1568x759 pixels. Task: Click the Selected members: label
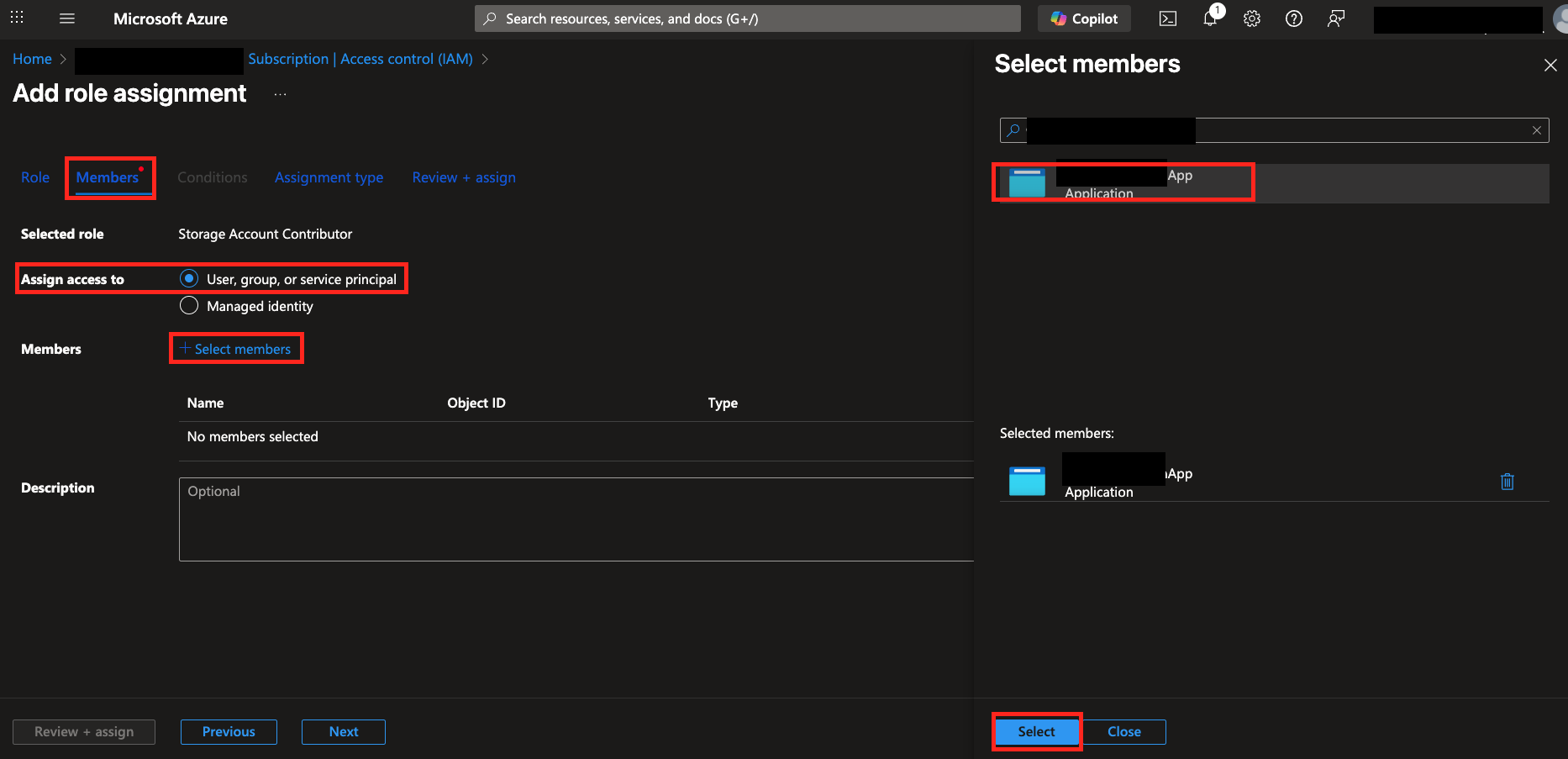tap(1057, 433)
